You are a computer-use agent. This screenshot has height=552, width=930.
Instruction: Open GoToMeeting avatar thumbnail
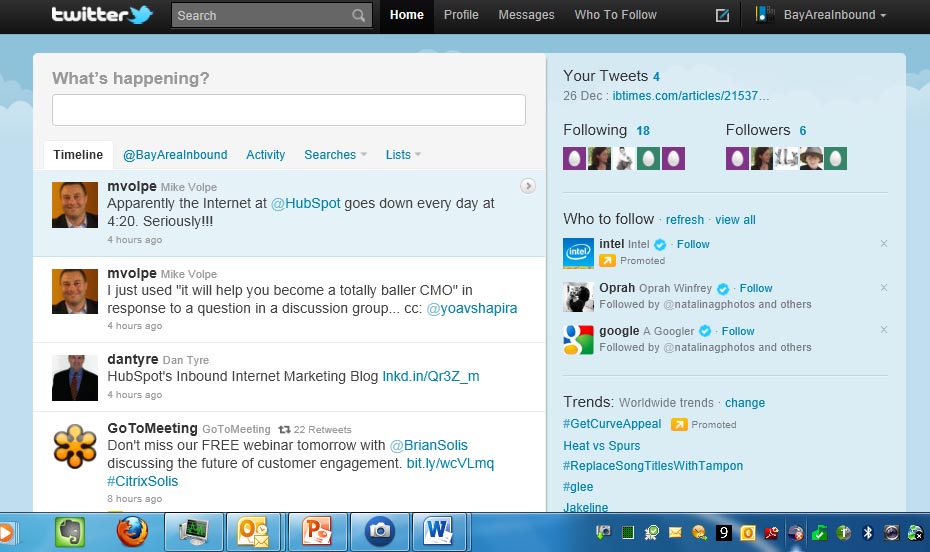[x=75, y=446]
